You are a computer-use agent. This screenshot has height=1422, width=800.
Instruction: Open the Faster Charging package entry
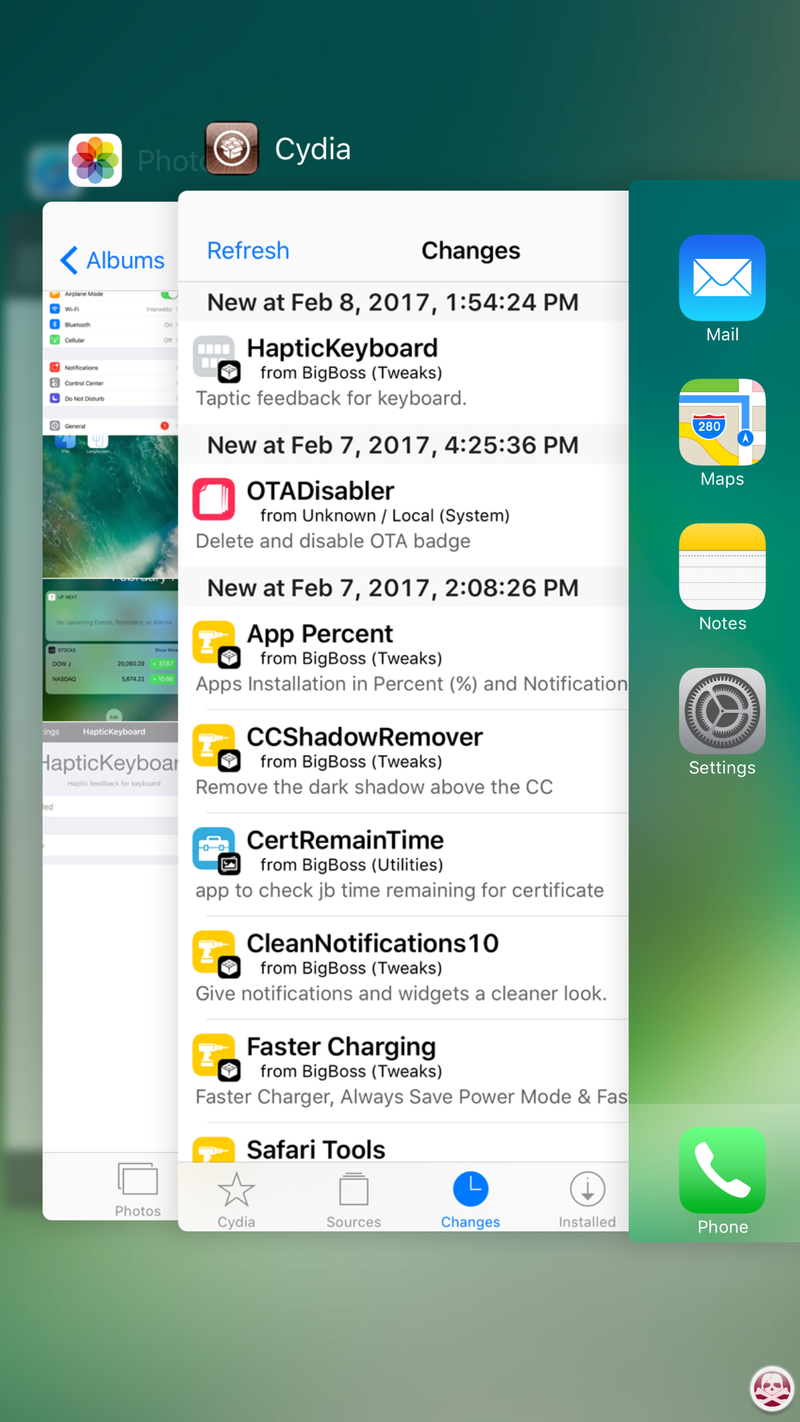403,1070
